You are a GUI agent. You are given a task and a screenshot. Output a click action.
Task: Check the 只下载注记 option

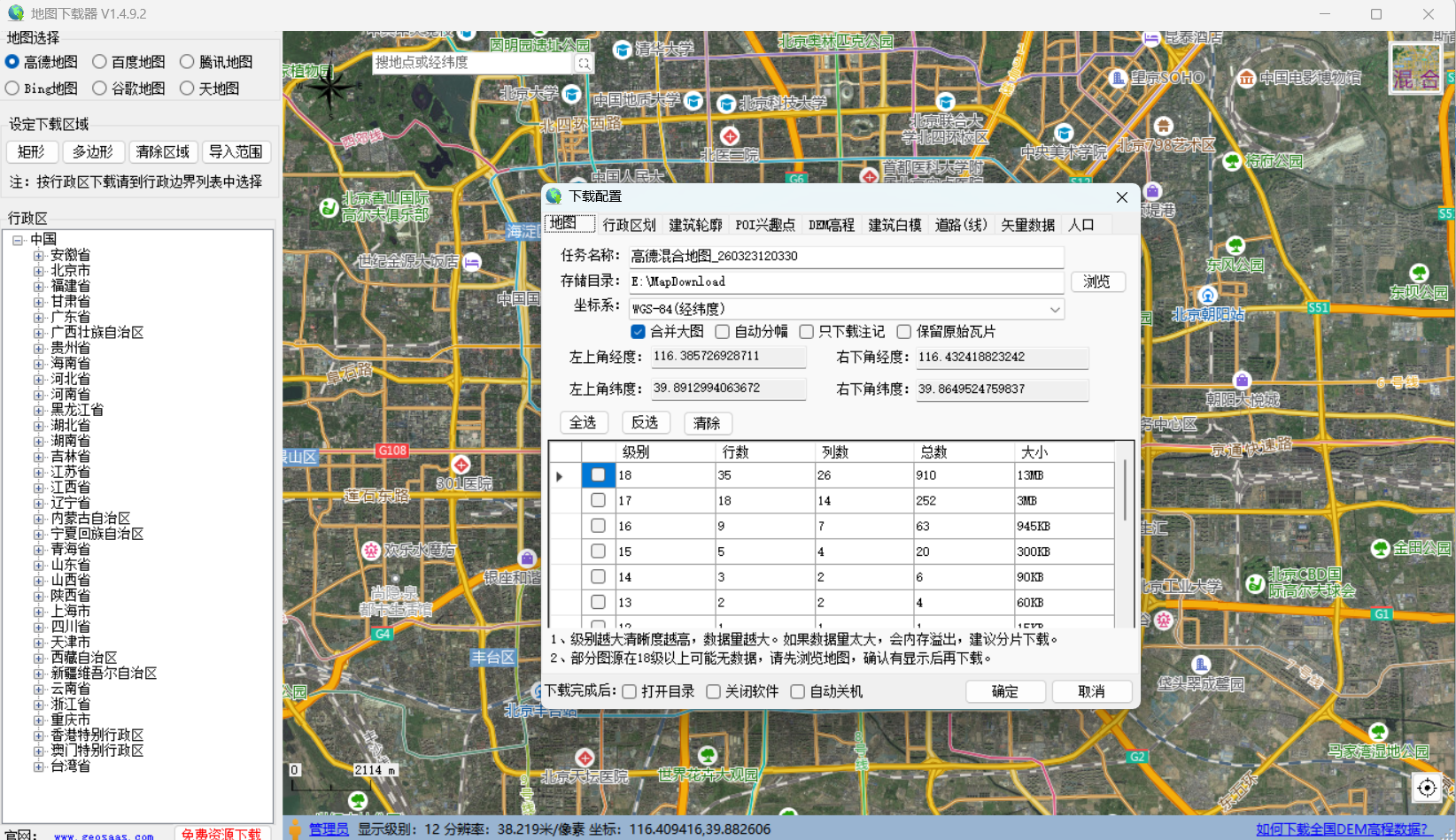pyautogui.click(x=806, y=331)
